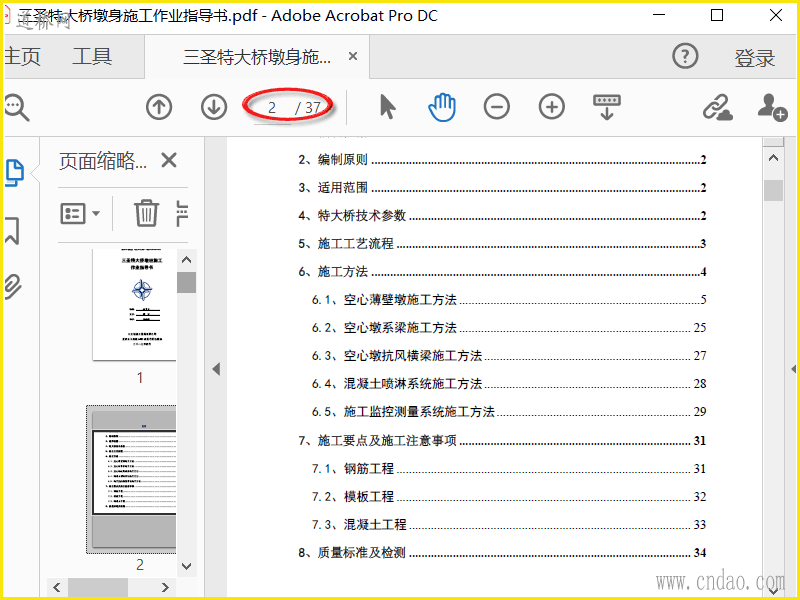Viewport: 800px width, 600px height.
Task: Open contents entry 5、施工工艺流程
Action: coord(502,244)
